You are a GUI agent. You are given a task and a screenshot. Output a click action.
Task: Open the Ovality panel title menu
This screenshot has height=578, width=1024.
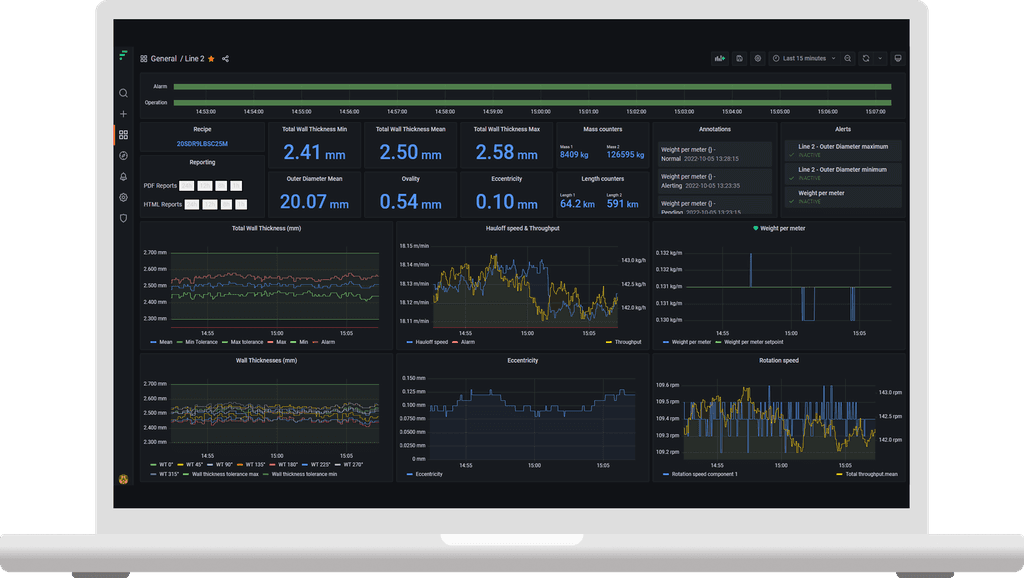410,179
